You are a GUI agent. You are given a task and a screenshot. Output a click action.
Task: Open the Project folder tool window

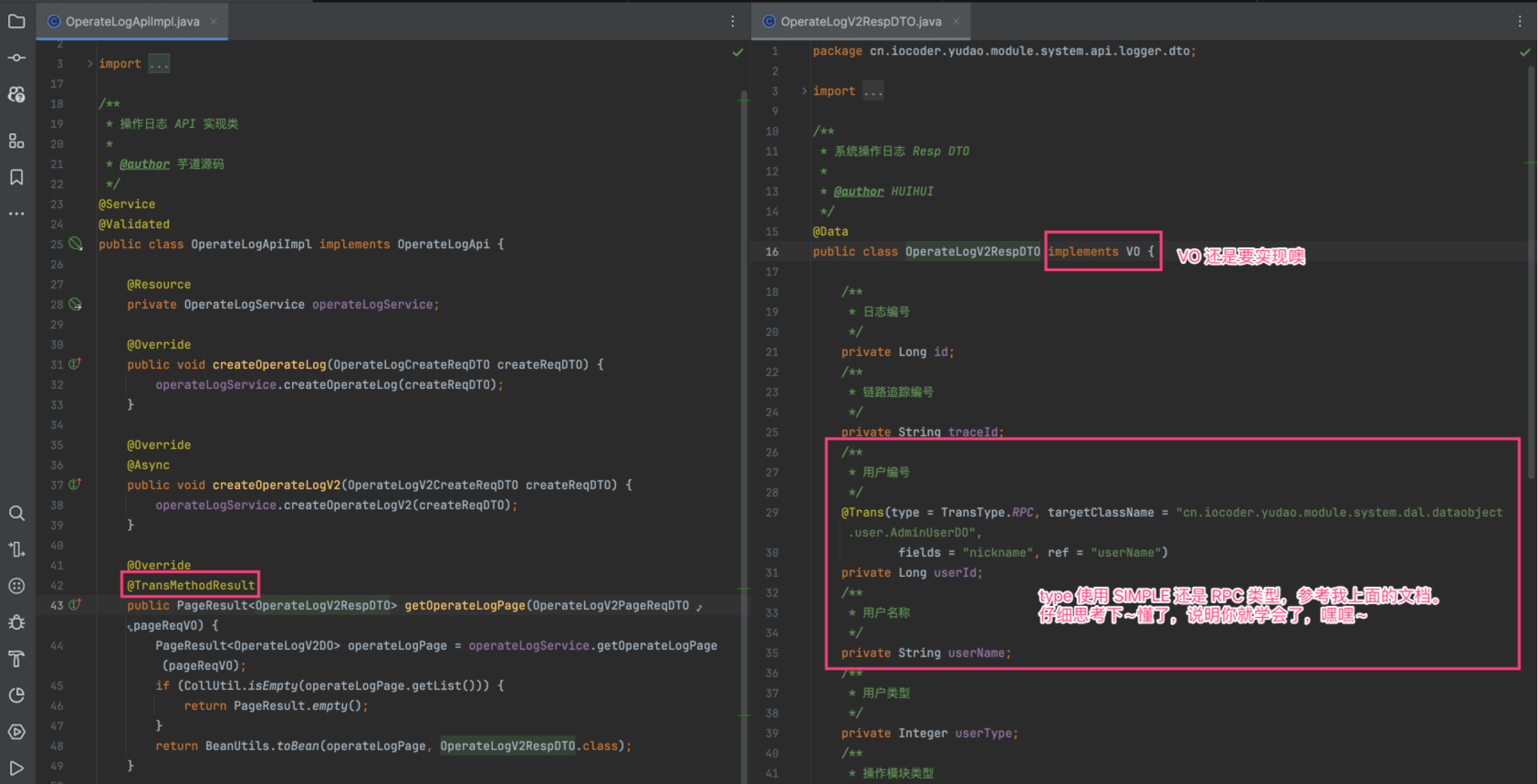click(x=16, y=21)
